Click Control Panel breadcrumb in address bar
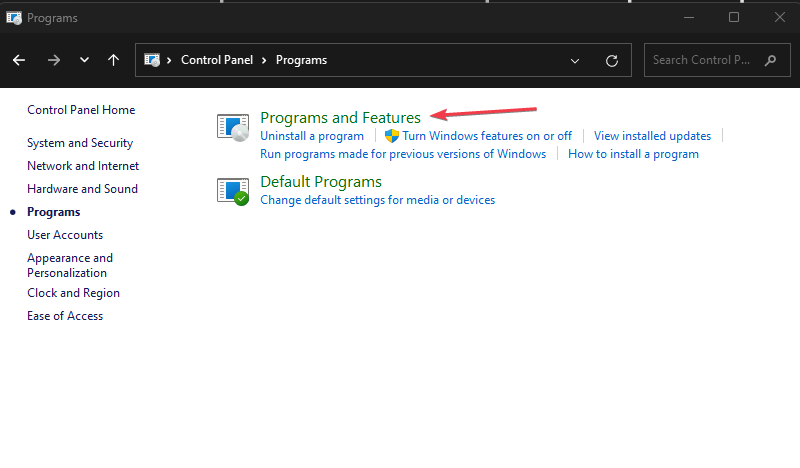 click(x=217, y=60)
